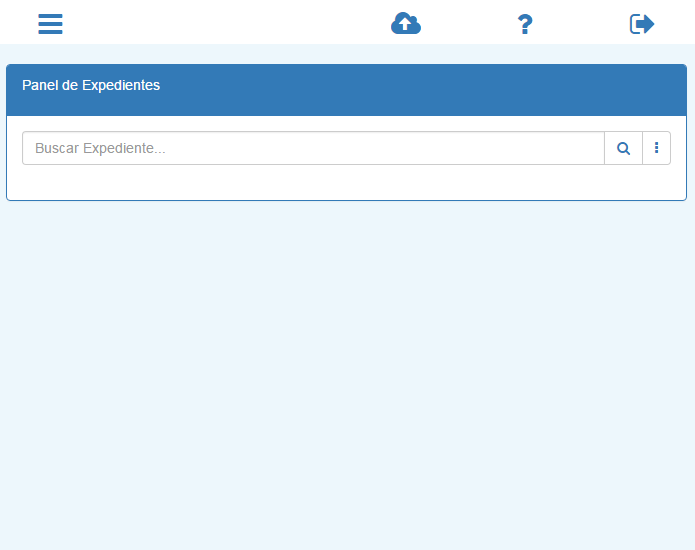Show help from the top bar
The width and height of the screenshot is (695, 550).
point(525,24)
